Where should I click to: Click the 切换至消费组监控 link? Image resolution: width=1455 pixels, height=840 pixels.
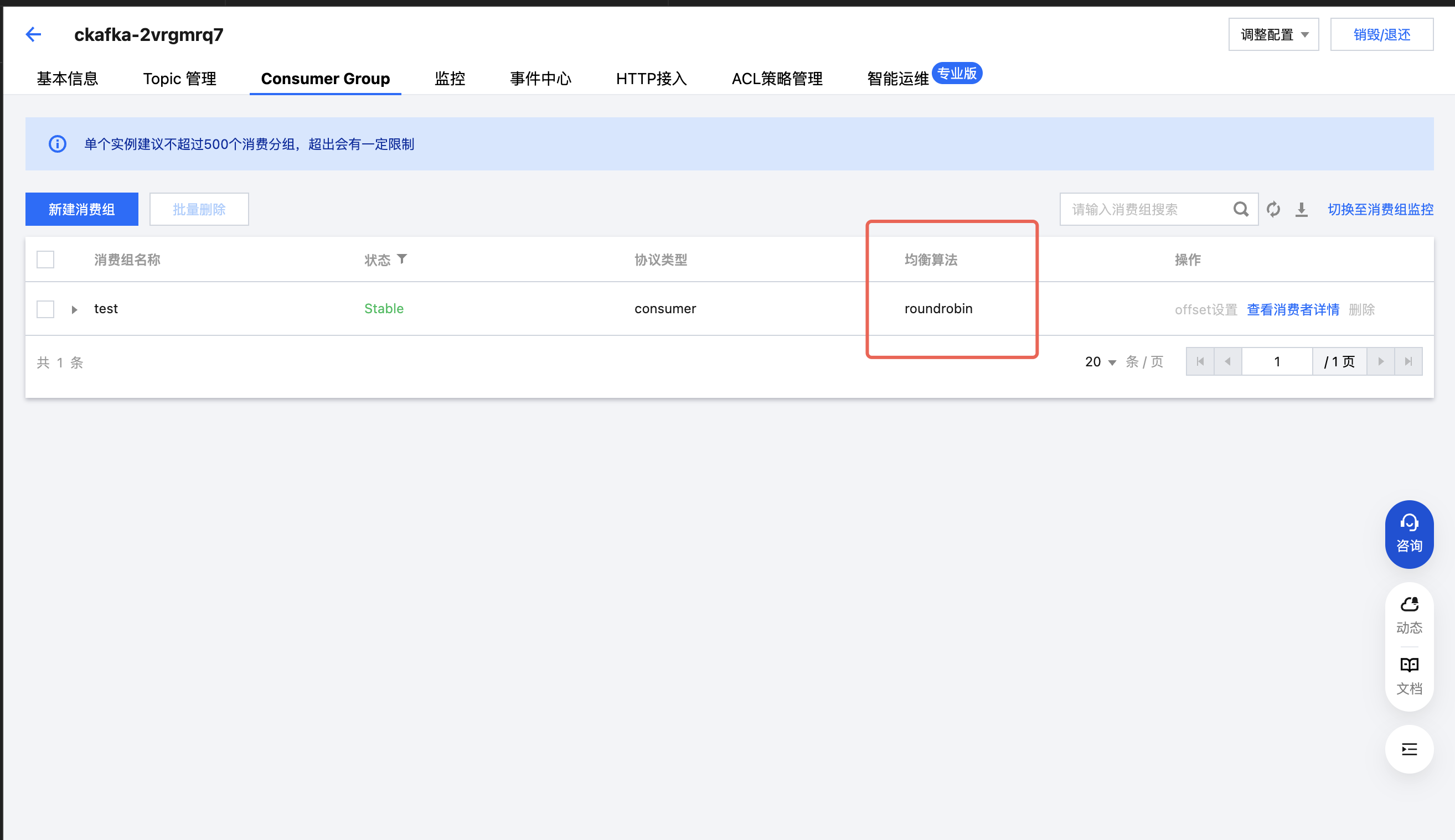pyautogui.click(x=1380, y=209)
